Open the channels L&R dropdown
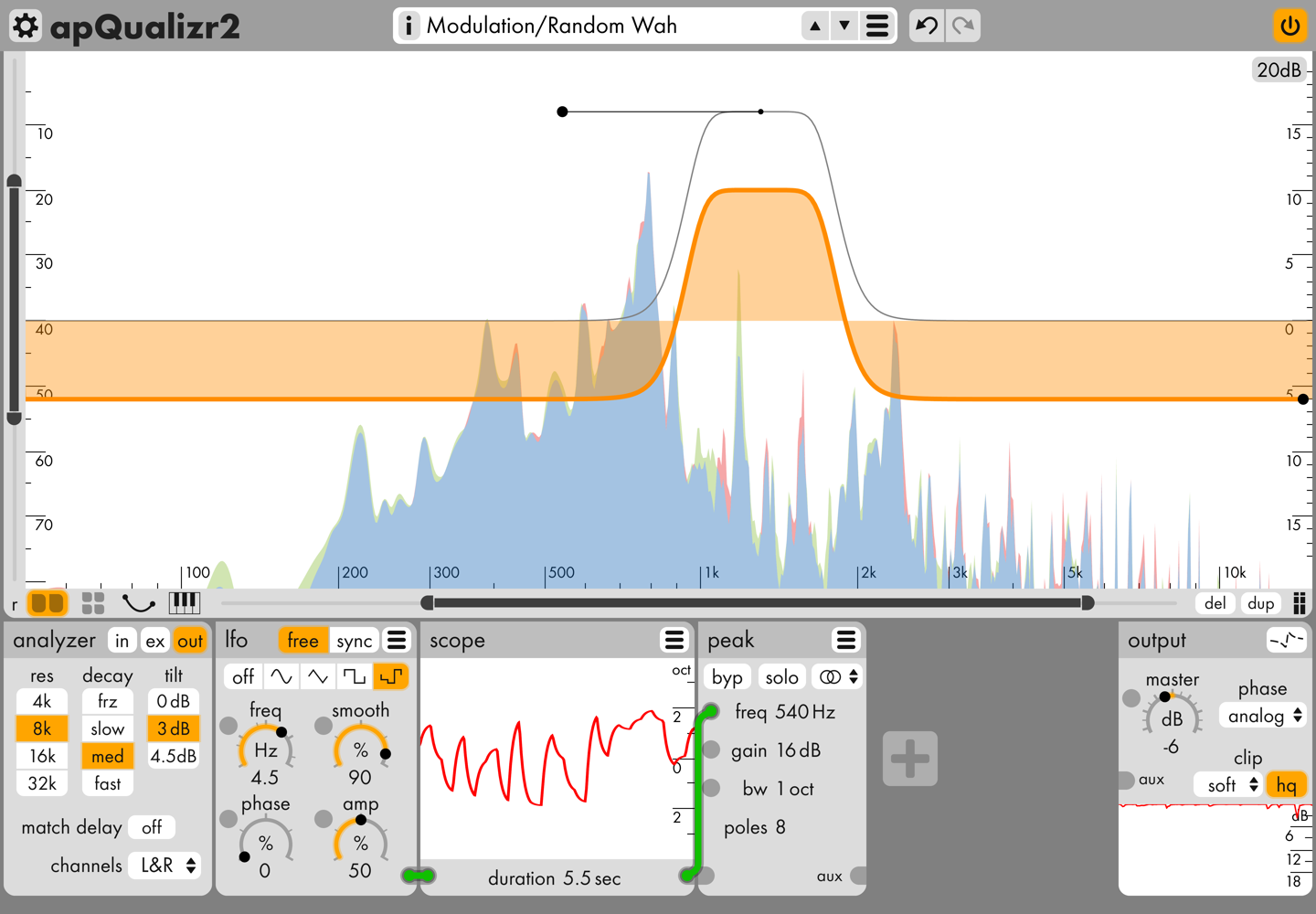This screenshot has height=914, width=1316. pyautogui.click(x=165, y=866)
